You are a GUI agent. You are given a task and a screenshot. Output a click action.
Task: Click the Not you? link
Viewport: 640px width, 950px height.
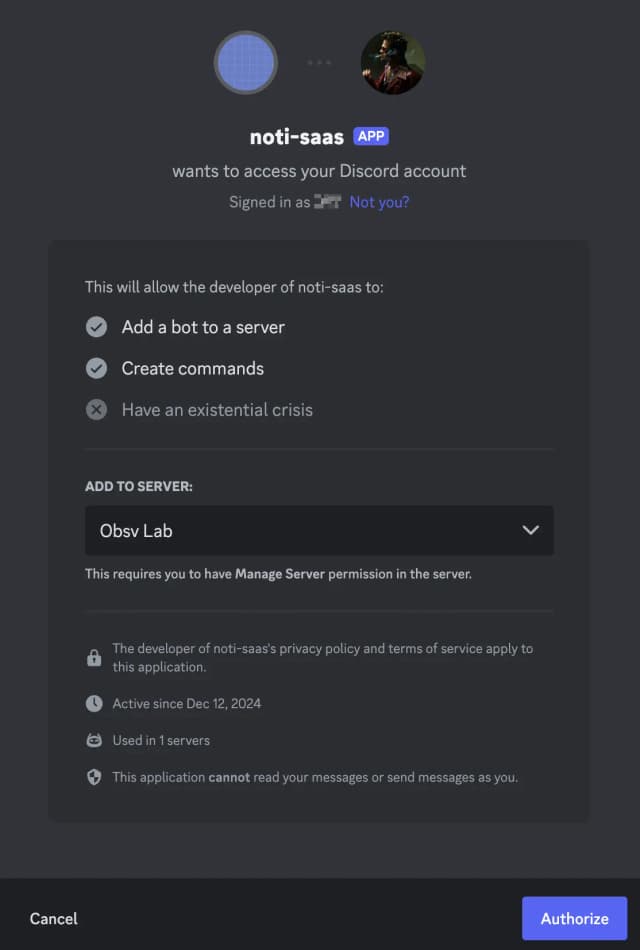379,202
